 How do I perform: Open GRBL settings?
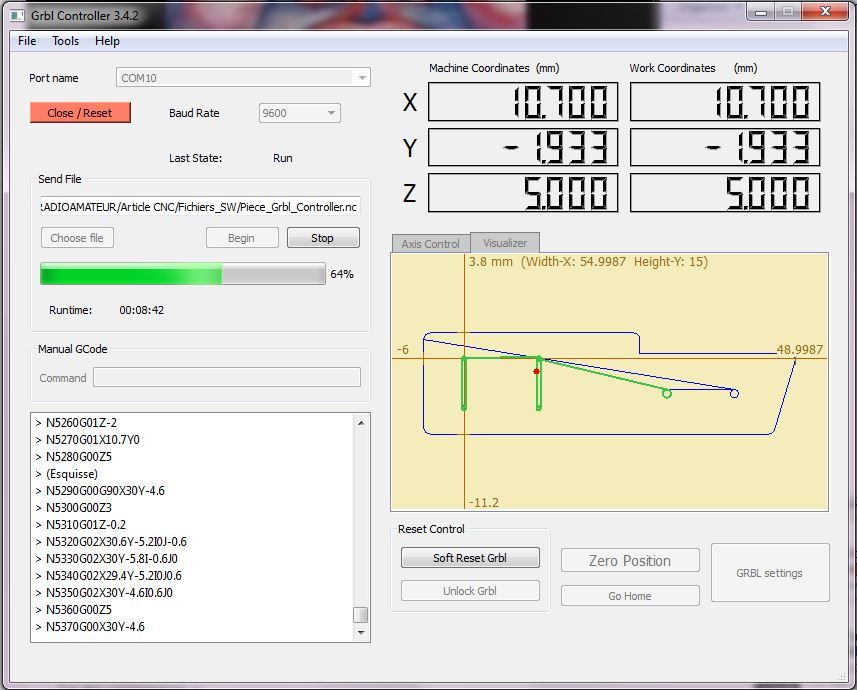(x=770, y=573)
